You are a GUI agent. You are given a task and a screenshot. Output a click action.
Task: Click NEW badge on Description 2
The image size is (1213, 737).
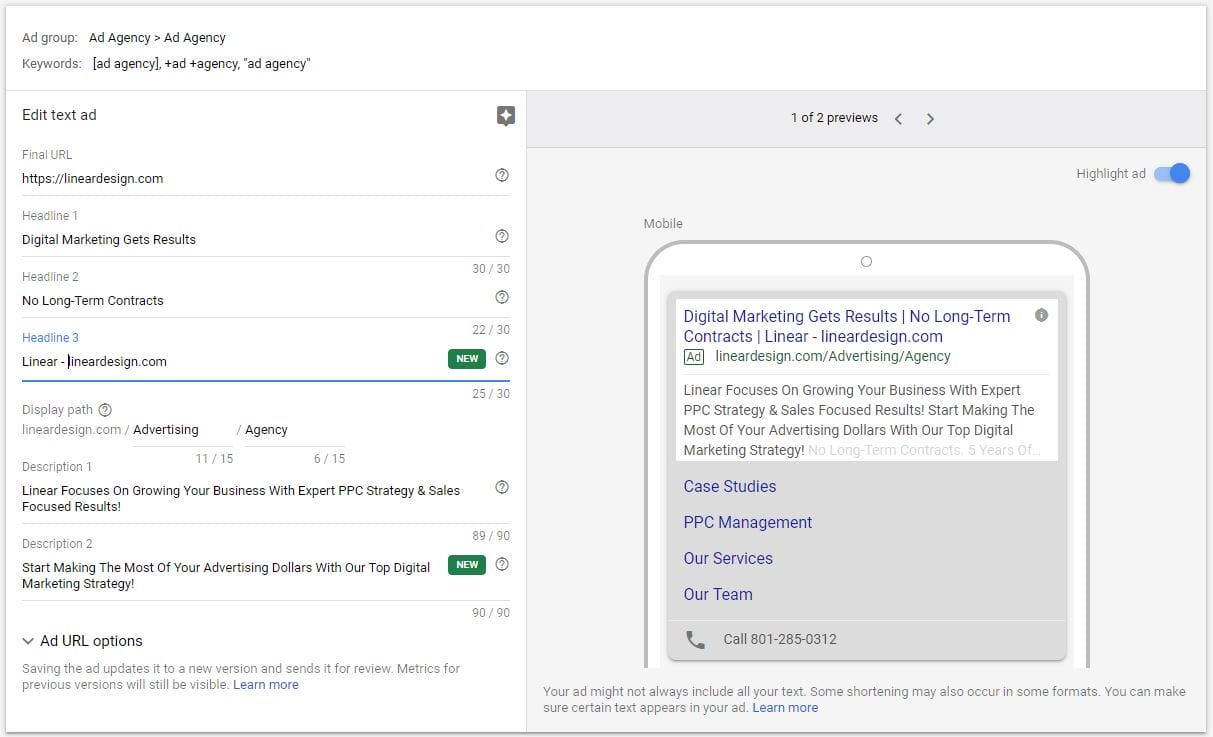click(x=467, y=565)
